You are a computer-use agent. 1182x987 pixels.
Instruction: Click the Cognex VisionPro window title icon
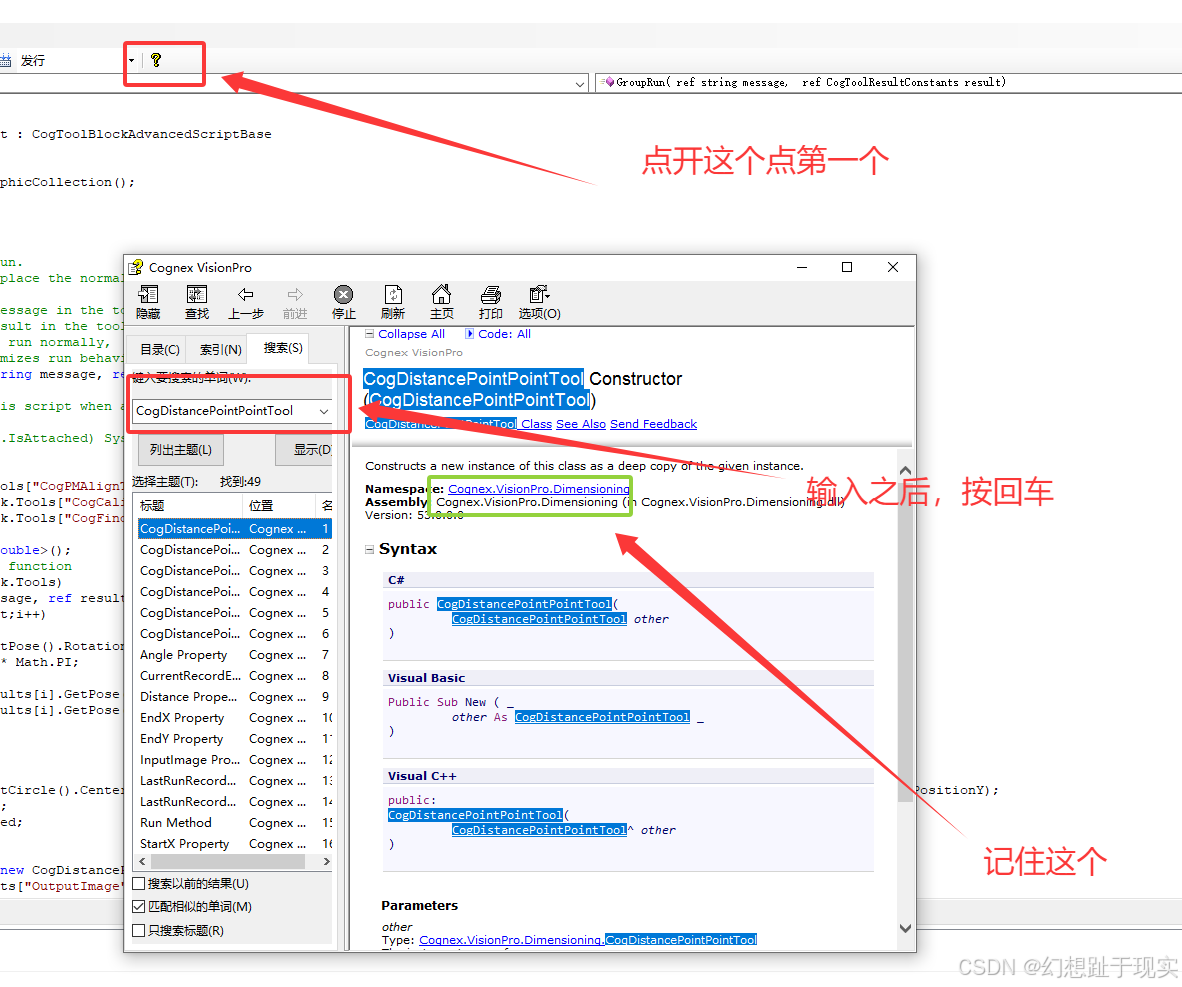pyautogui.click(x=136, y=268)
